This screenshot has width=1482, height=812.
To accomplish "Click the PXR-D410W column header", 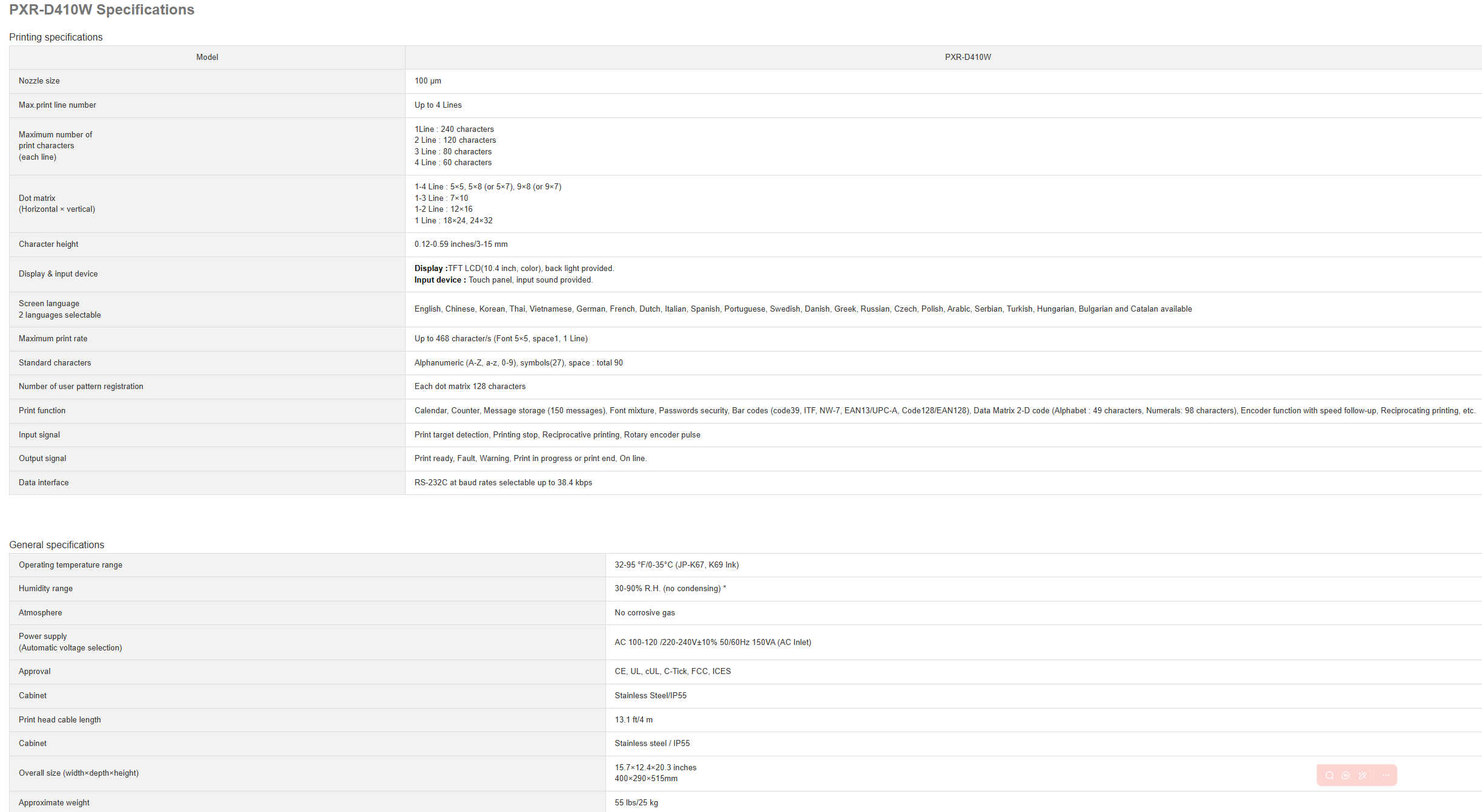I will [967, 57].
